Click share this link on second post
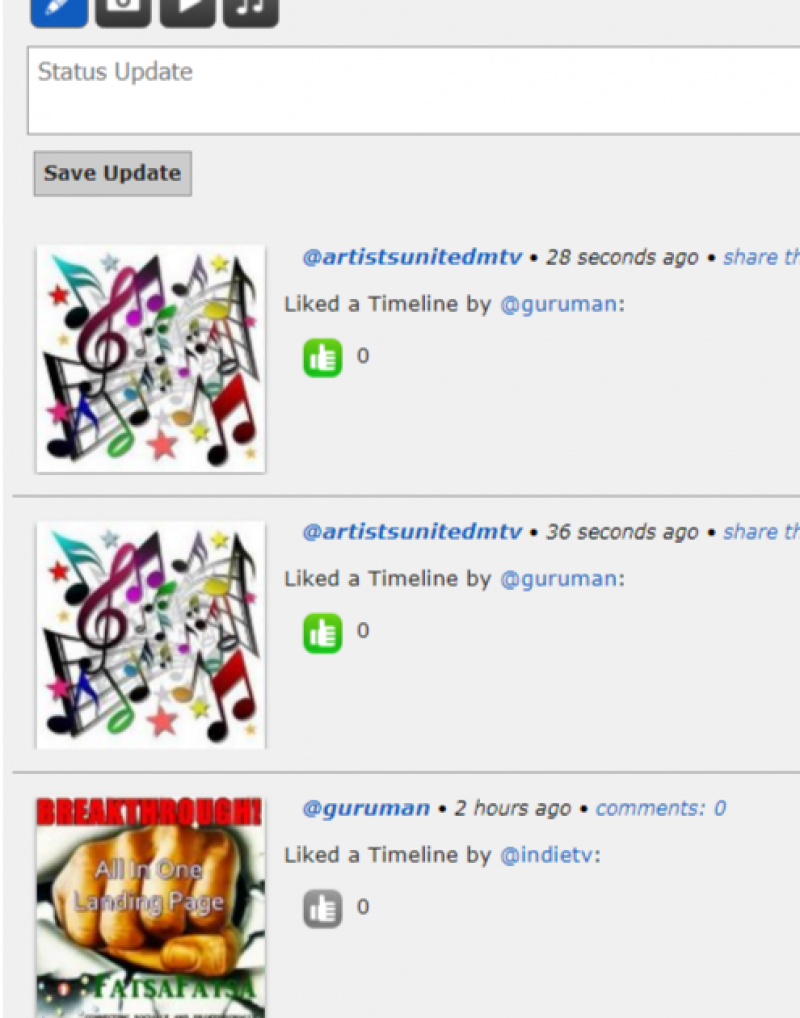 (x=762, y=532)
